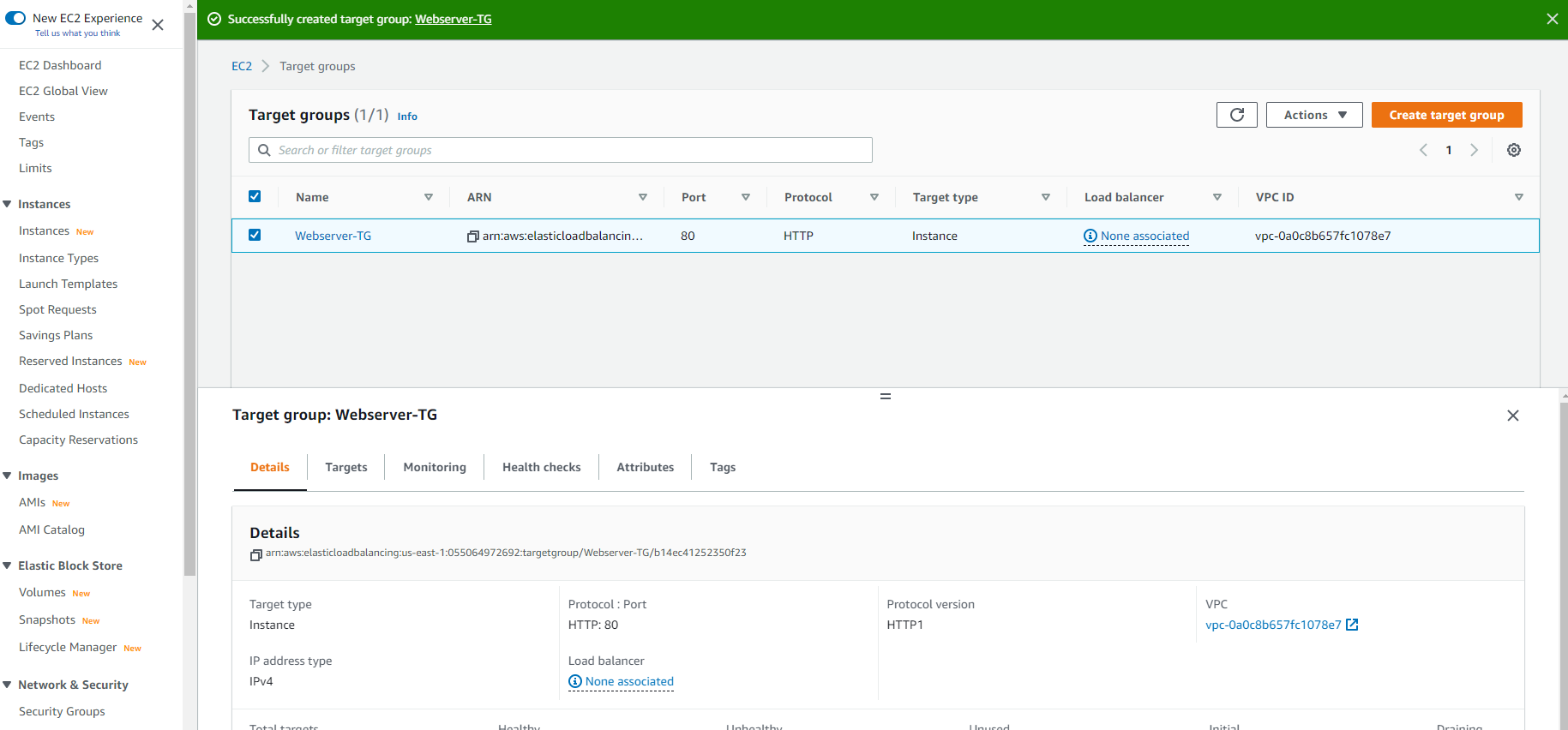The image size is (1568, 730).
Task: Go to previous page arrow
Action: pyautogui.click(x=1423, y=150)
